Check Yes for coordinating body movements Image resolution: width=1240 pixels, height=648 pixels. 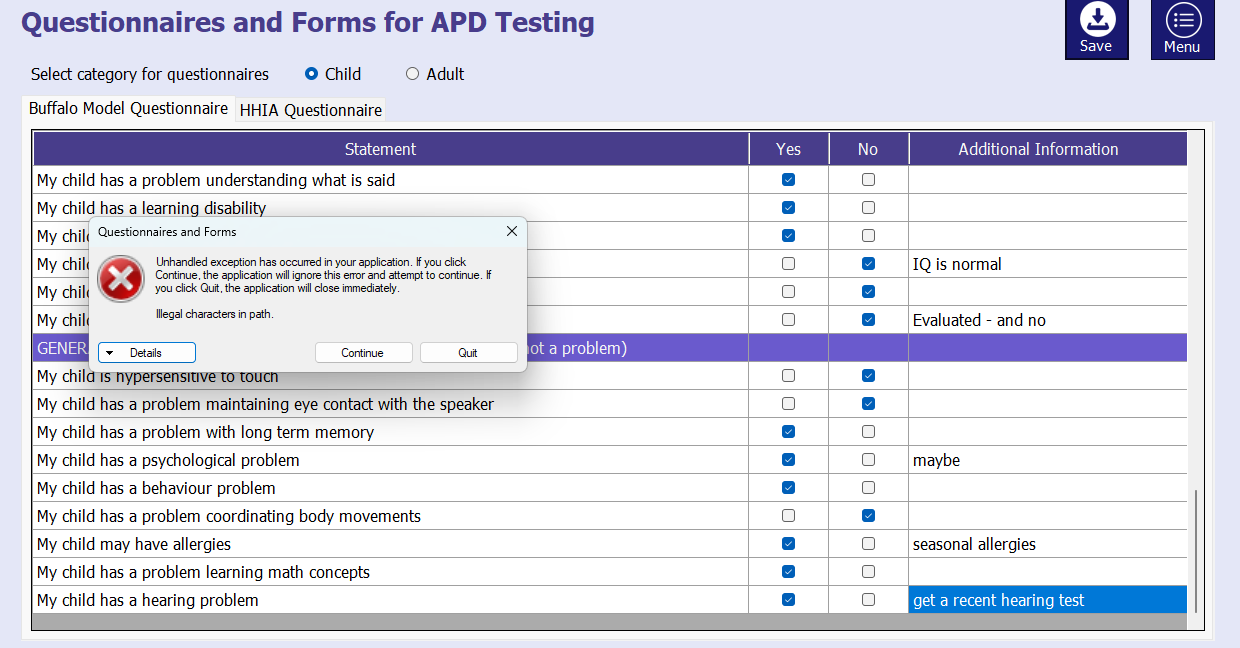pos(788,516)
